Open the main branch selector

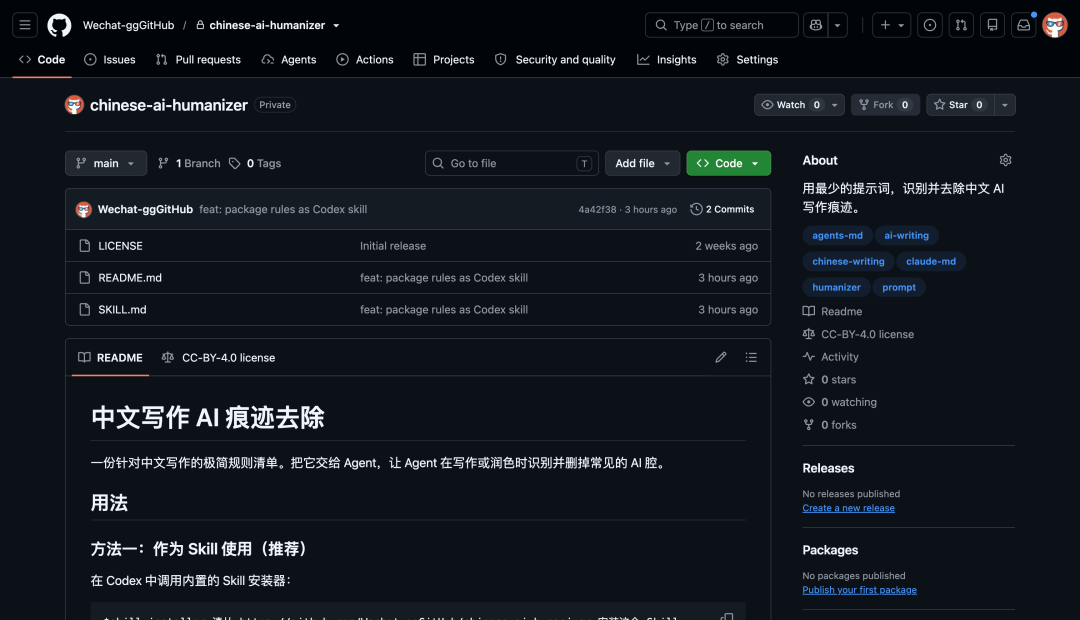[106, 163]
